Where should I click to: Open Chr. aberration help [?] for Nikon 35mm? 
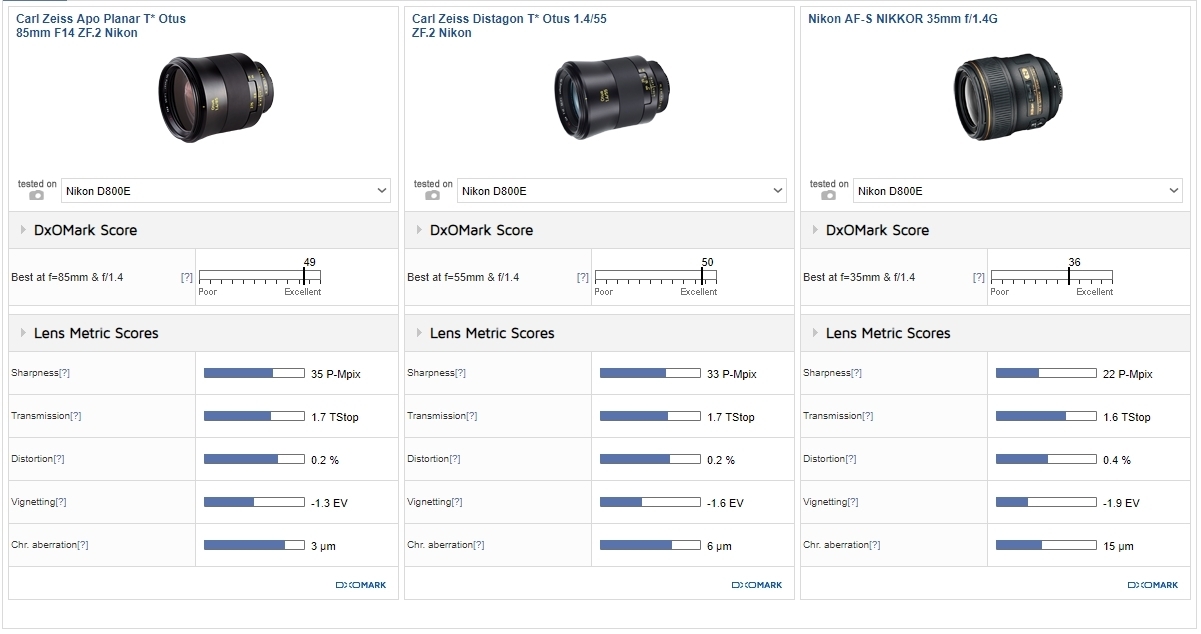874,545
